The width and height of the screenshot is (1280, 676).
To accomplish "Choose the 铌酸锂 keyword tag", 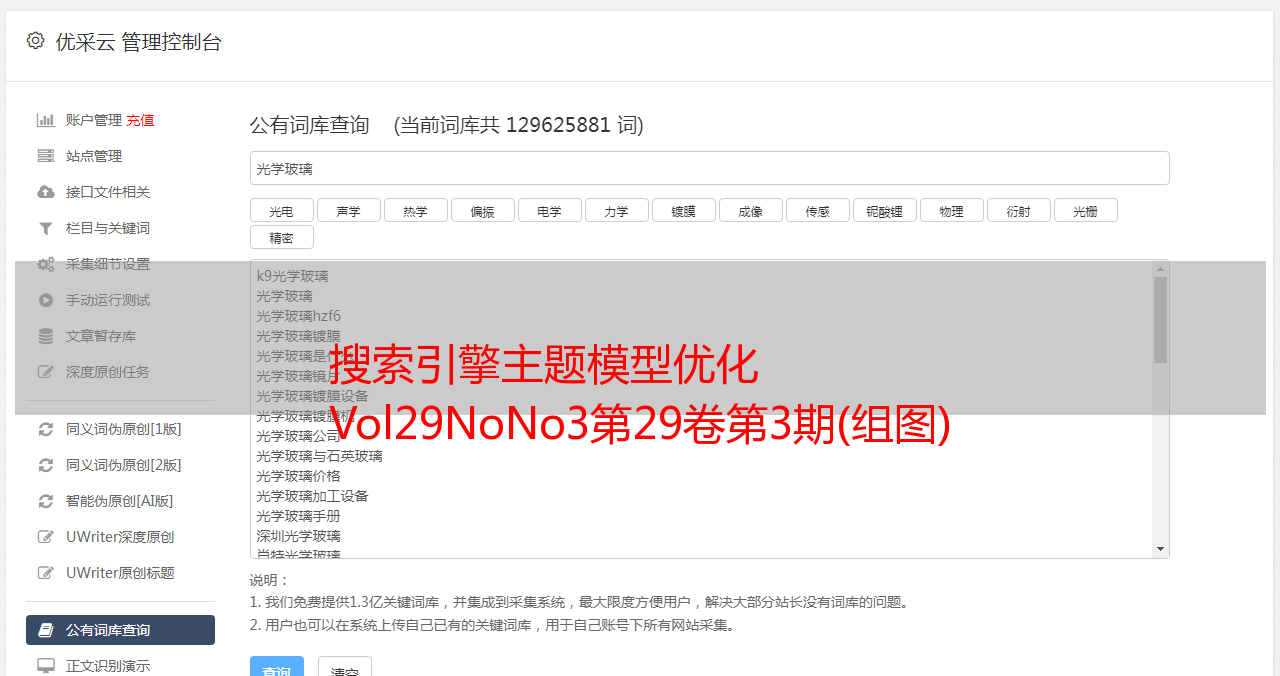I will tap(885, 210).
